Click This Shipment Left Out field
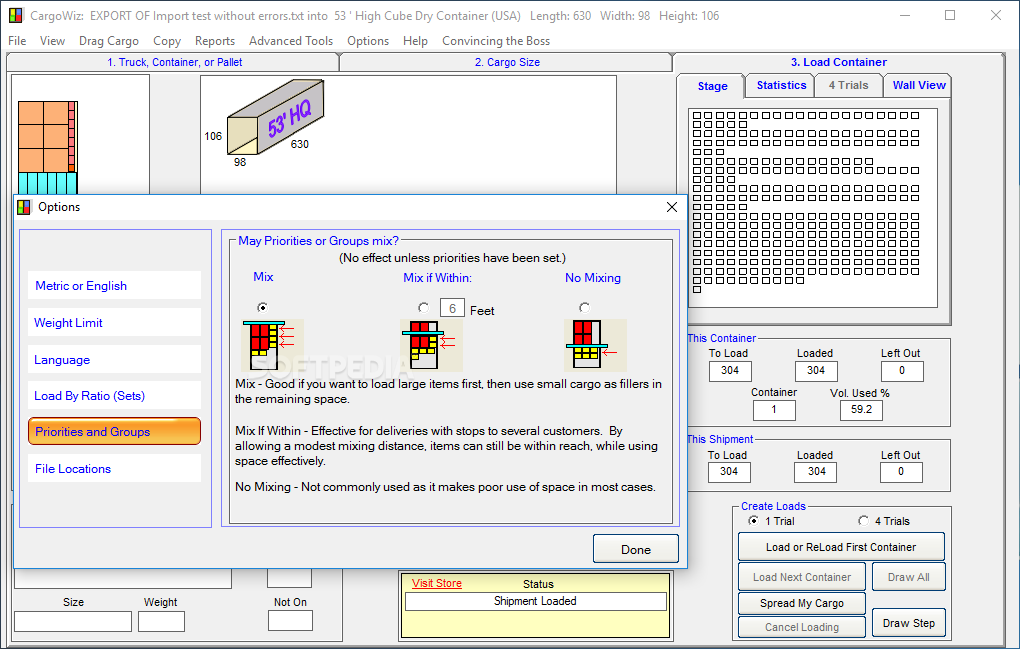The image size is (1020, 649). coord(901,472)
